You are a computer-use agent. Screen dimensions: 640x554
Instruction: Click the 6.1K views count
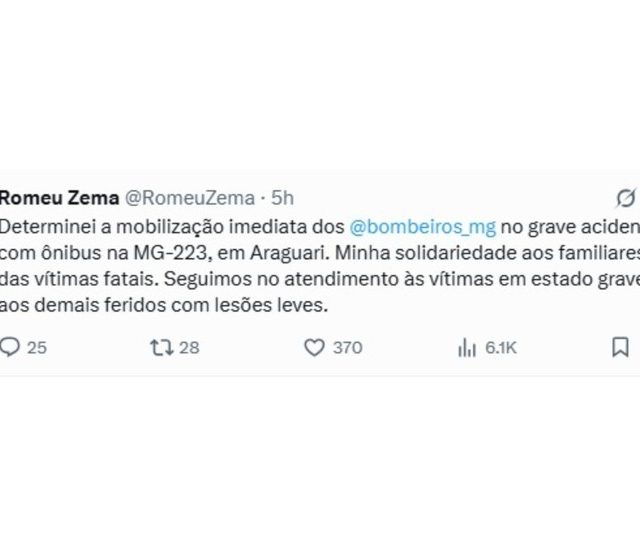click(x=501, y=348)
